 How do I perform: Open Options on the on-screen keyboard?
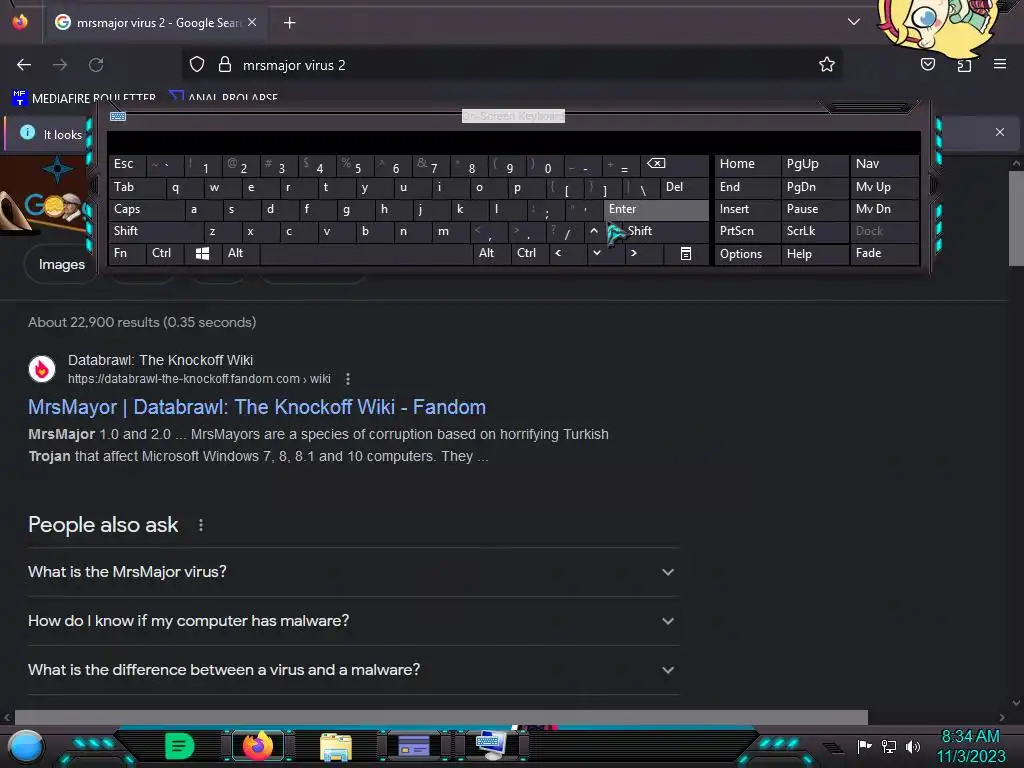click(x=747, y=253)
